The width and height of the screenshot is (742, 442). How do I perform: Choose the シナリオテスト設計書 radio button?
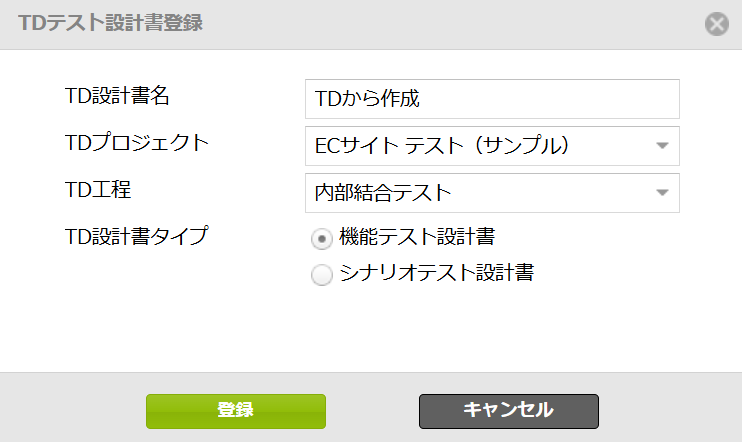point(322,275)
